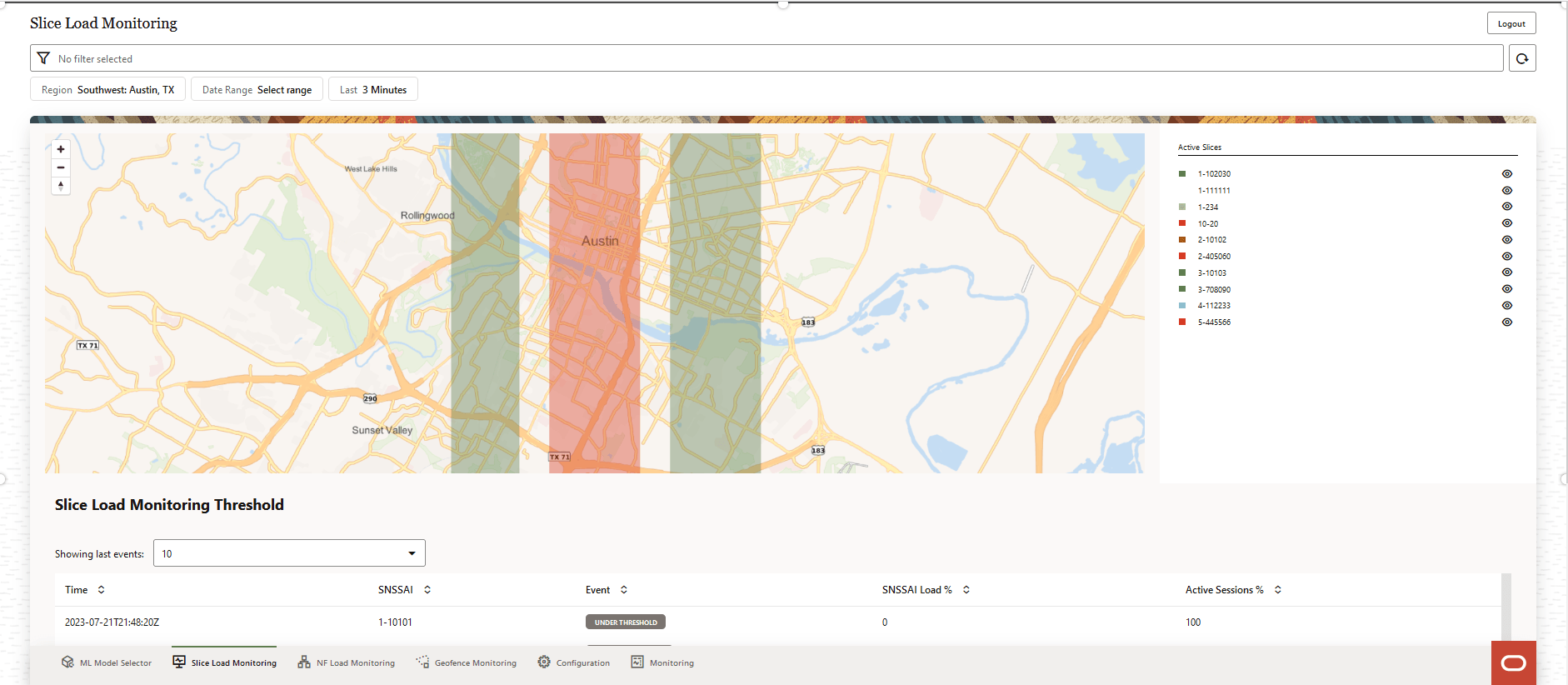Image resolution: width=1568 pixels, height=685 pixels.
Task: Switch to Slice Load Monitoring tab
Action: point(225,663)
